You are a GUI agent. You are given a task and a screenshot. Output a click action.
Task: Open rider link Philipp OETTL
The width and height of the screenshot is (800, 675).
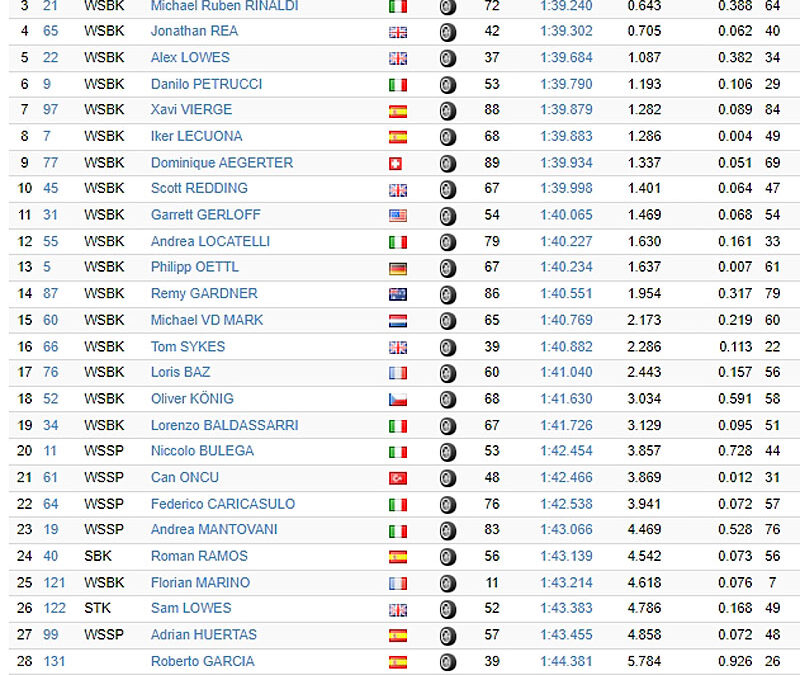click(x=195, y=267)
